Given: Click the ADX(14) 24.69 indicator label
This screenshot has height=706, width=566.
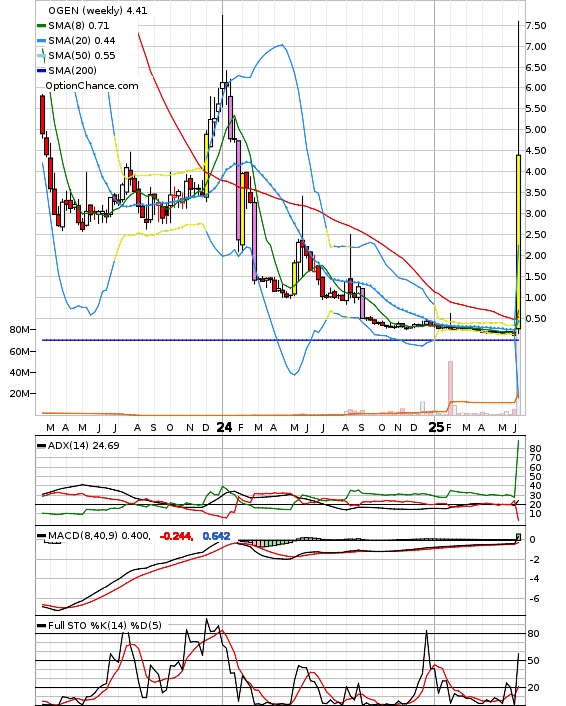Looking at the screenshot, I should (x=83, y=445).
